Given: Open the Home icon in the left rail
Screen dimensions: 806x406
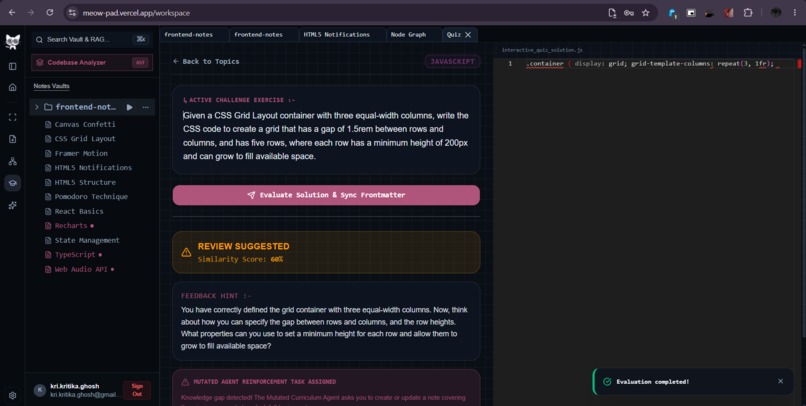Looking at the screenshot, I should pyautogui.click(x=13, y=87).
